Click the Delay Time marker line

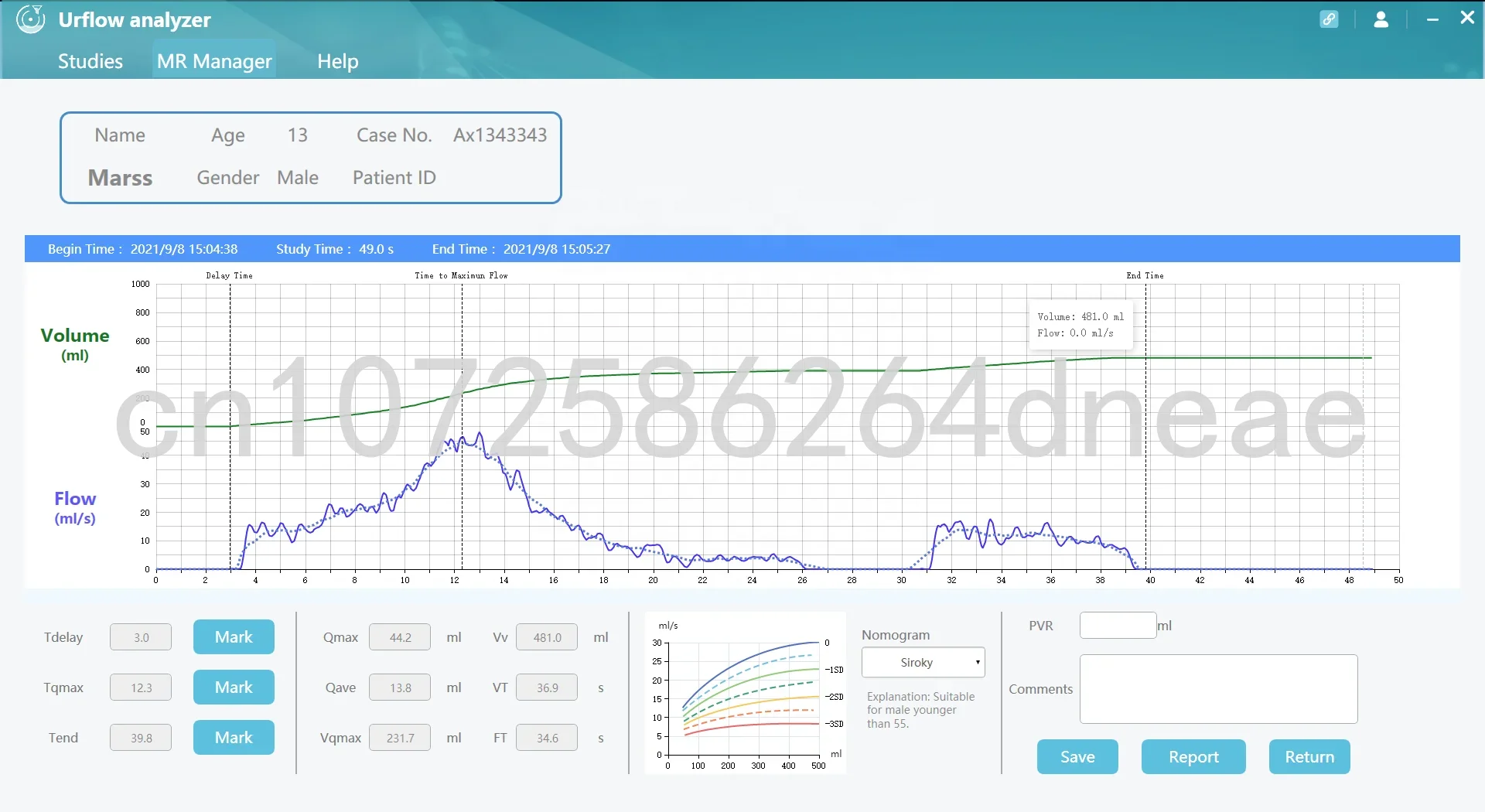(x=230, y=425)
